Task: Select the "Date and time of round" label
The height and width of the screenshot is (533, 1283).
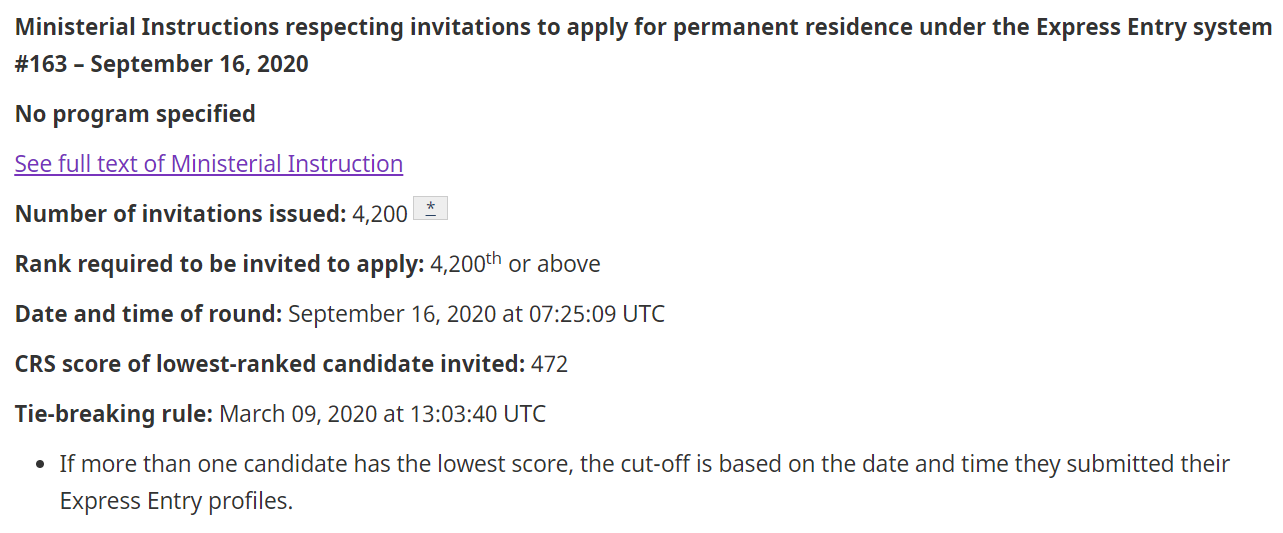Action: coord(148,314)
